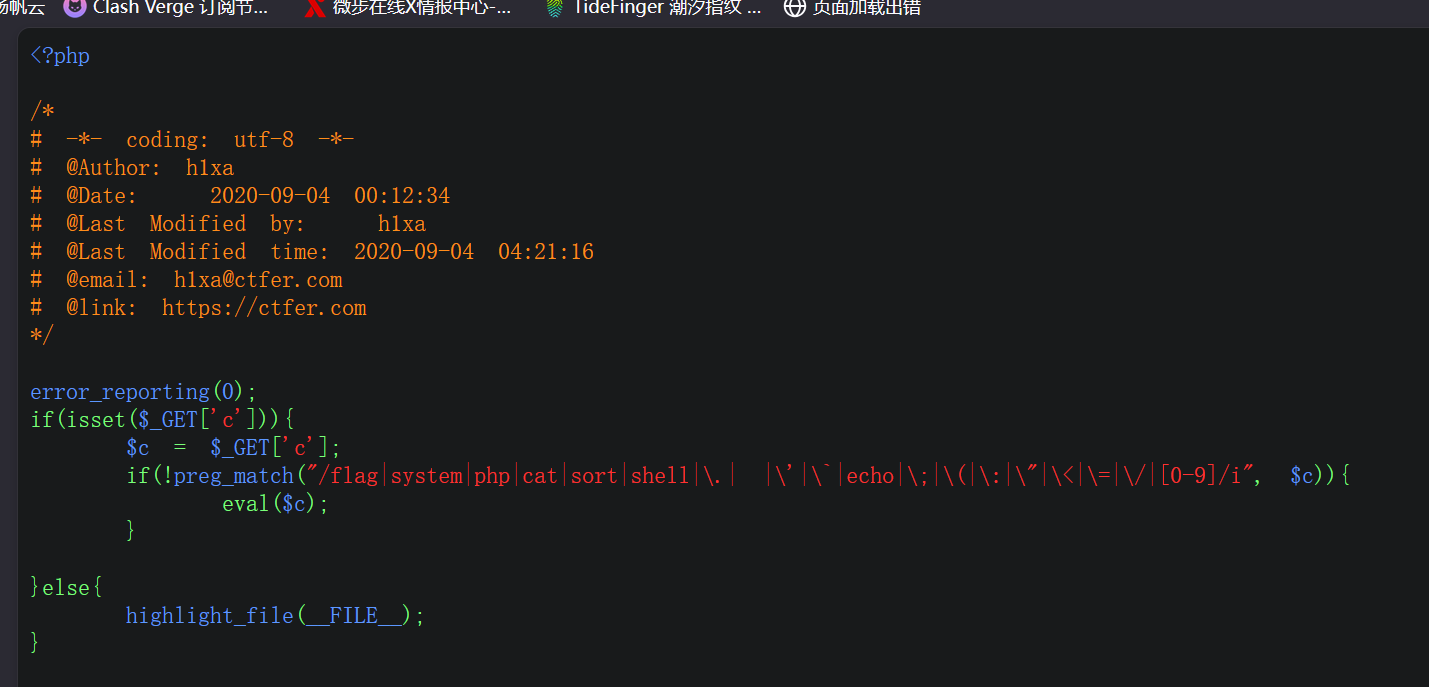Click the 'if(isset($_GET['c'])){' line
1429x687 pixels.
click(162, 420)
